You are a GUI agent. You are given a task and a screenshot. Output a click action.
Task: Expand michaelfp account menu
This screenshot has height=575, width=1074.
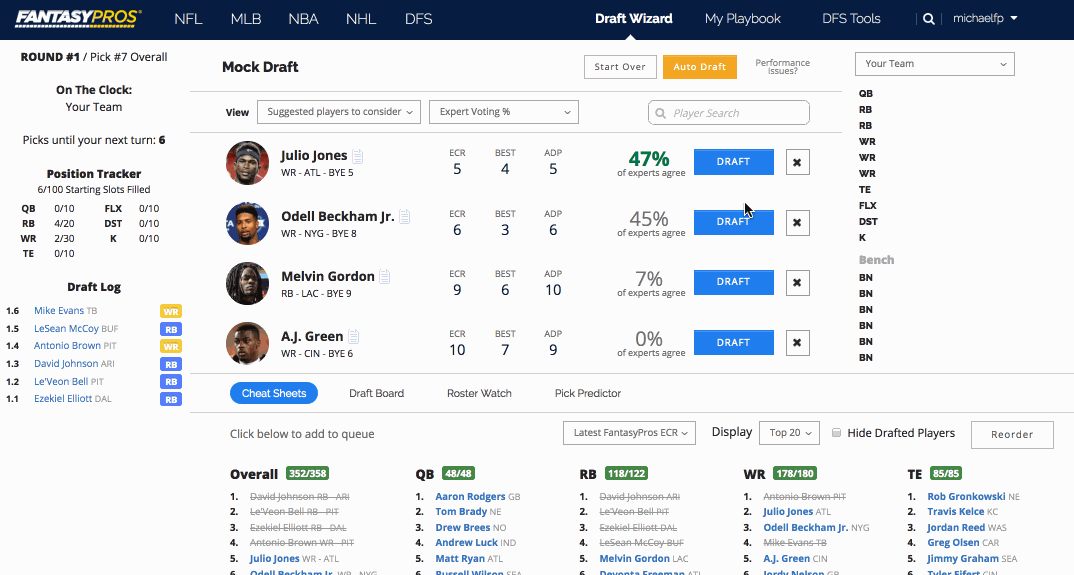tap(985, 19)
